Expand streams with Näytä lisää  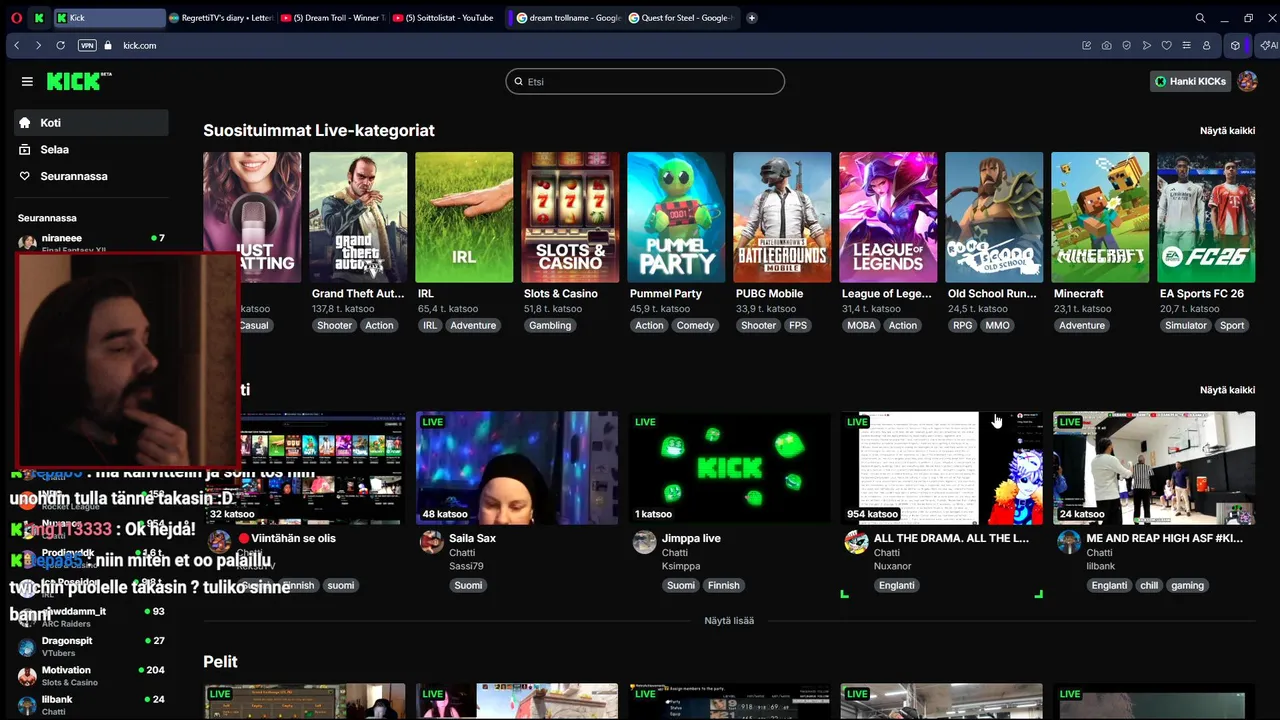[729, 621]
